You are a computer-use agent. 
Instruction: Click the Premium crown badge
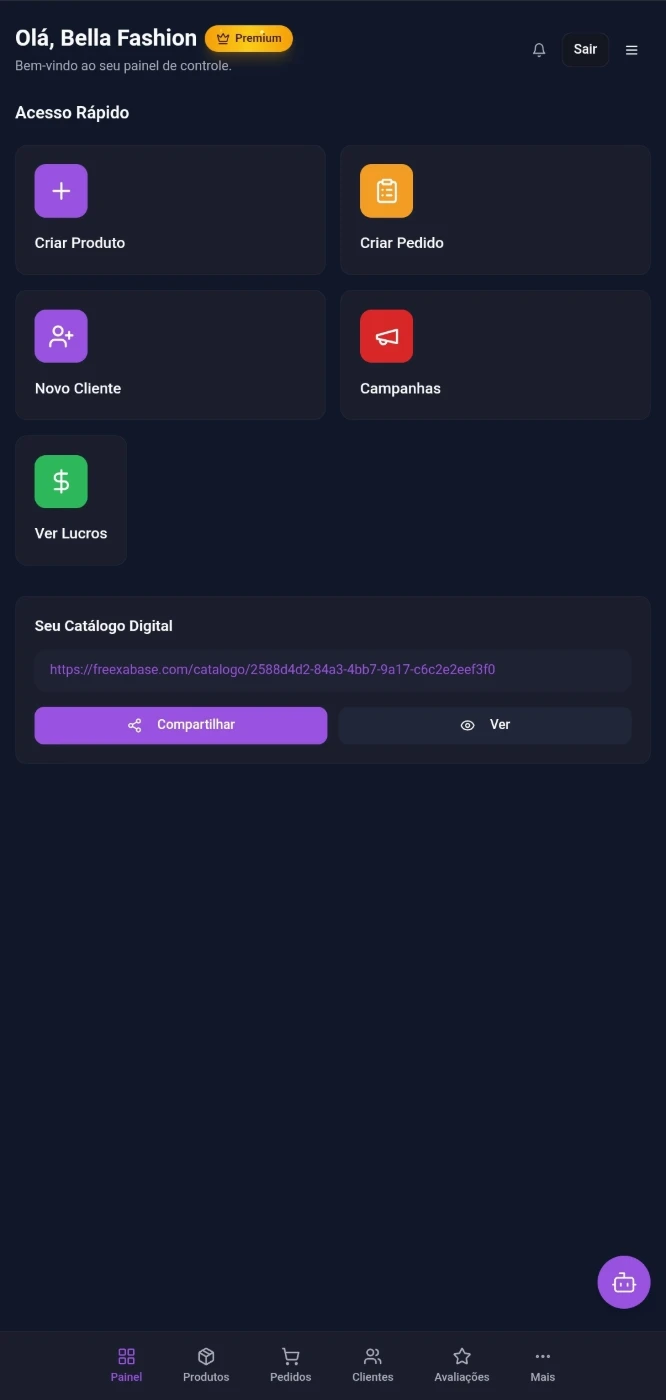(249, 39)
